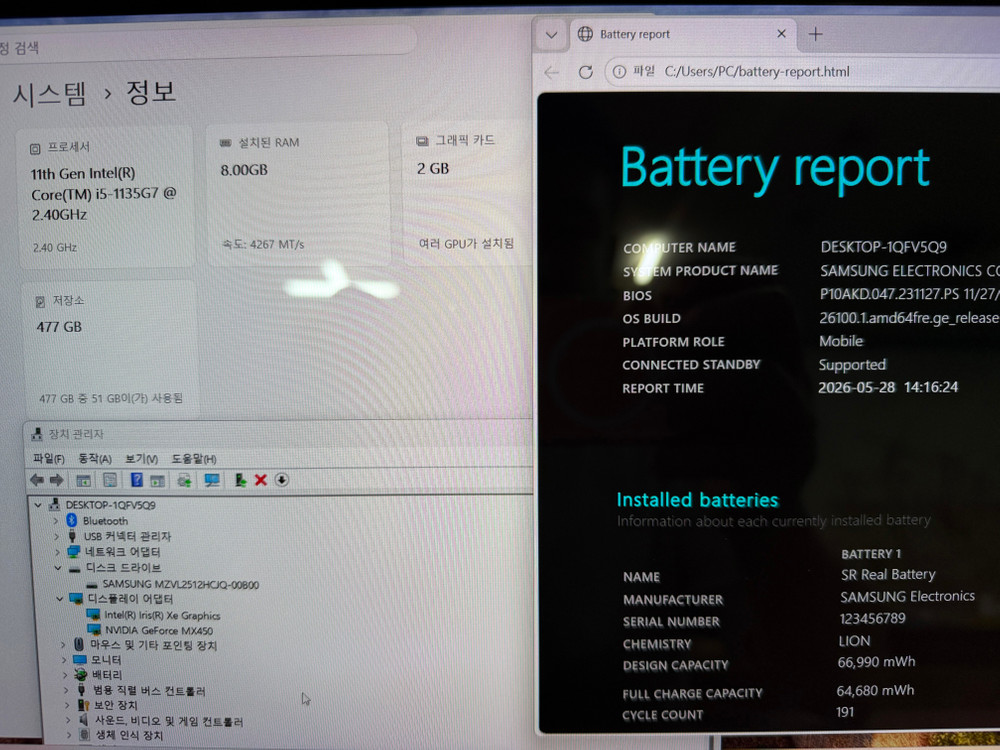Select SAMSUNG MZVL2512HCJQ-00B00 disk drive
The image size is (1000, 750).
[180, 584]
